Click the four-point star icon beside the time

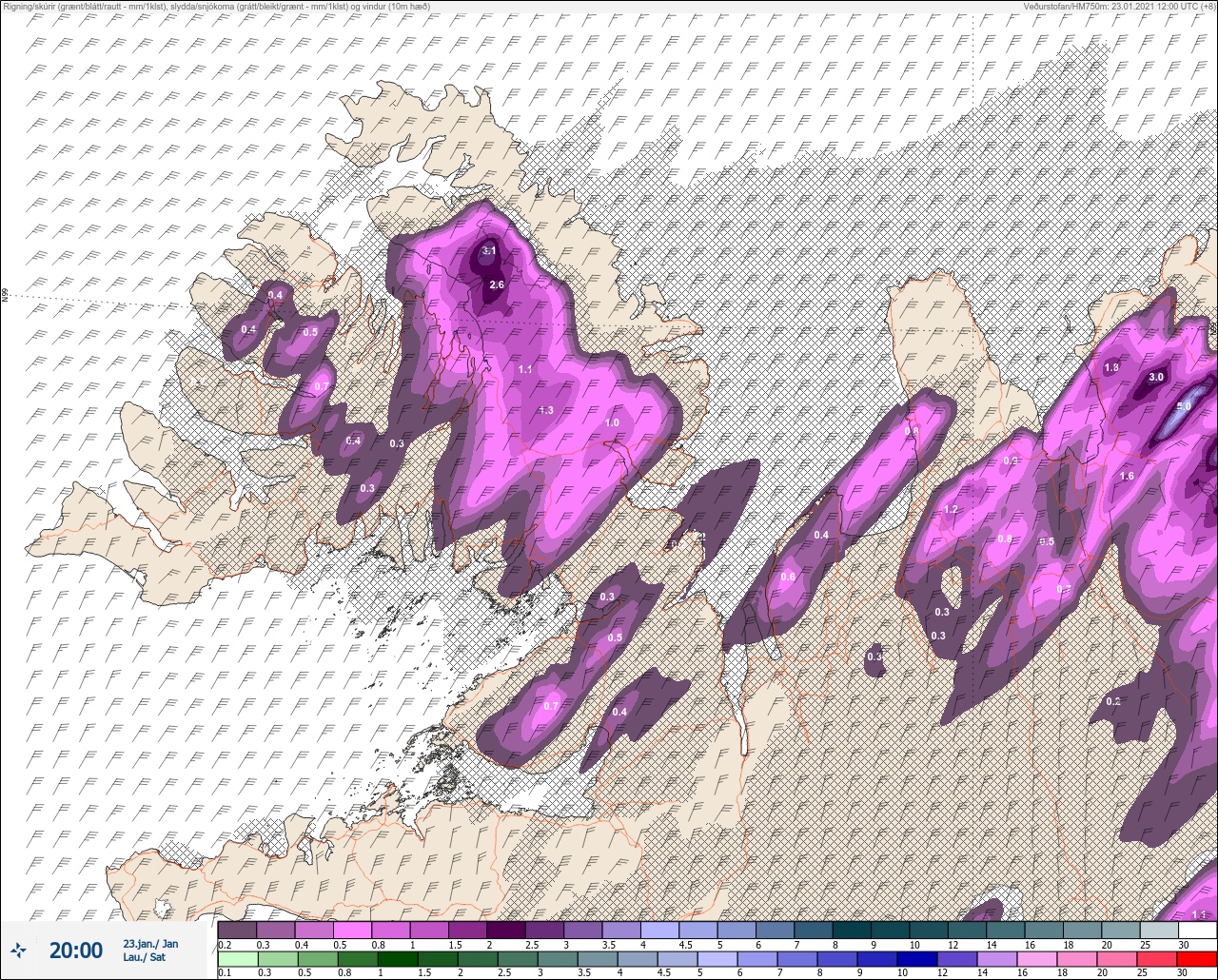(19, 950)
